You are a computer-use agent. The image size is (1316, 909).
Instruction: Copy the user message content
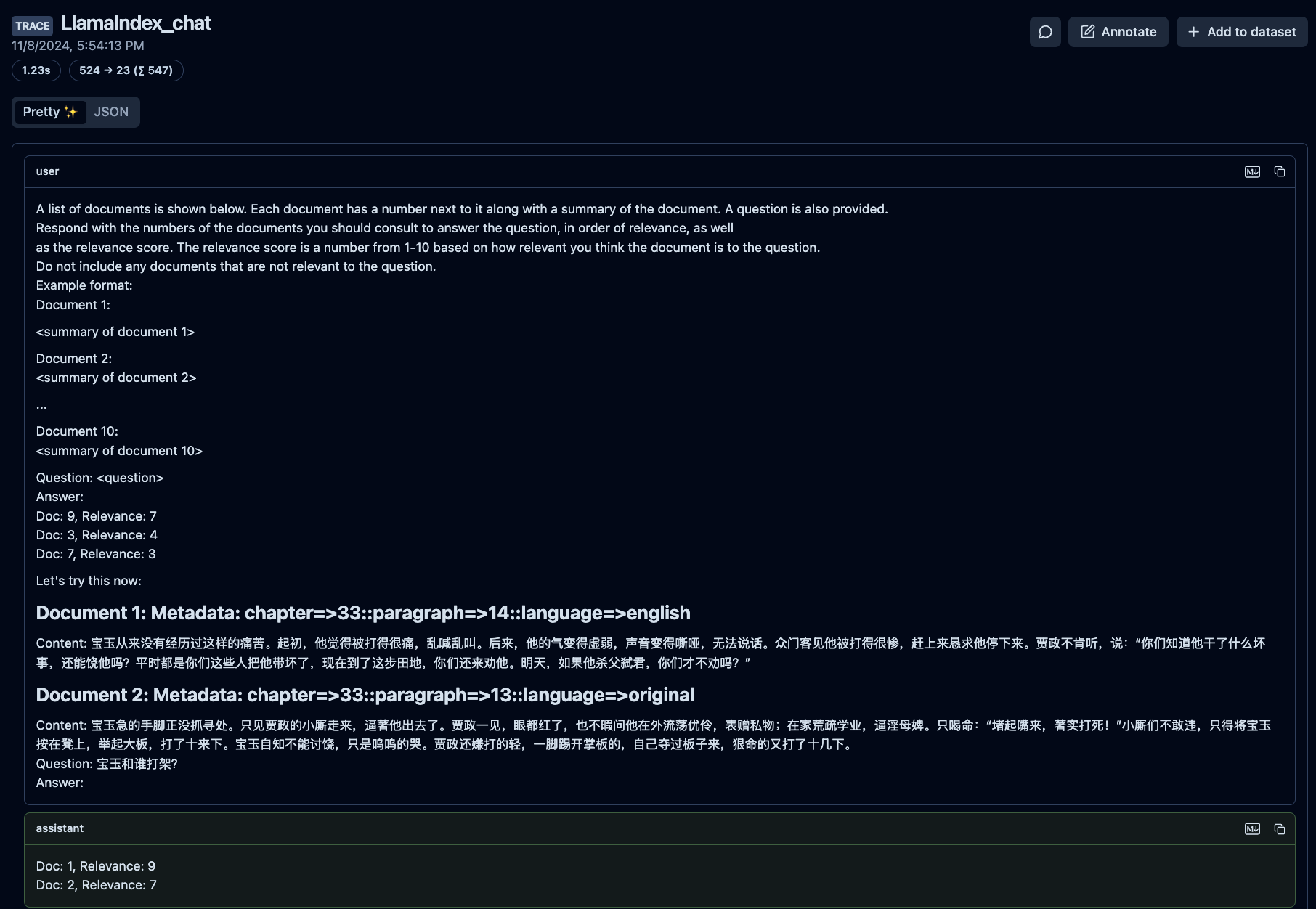[1280, 172]
